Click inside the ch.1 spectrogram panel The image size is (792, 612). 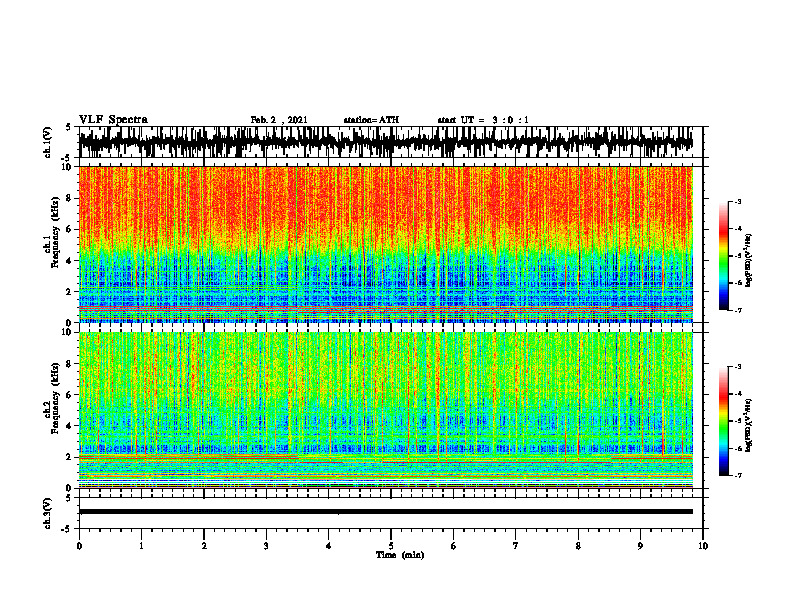(386, 244)
